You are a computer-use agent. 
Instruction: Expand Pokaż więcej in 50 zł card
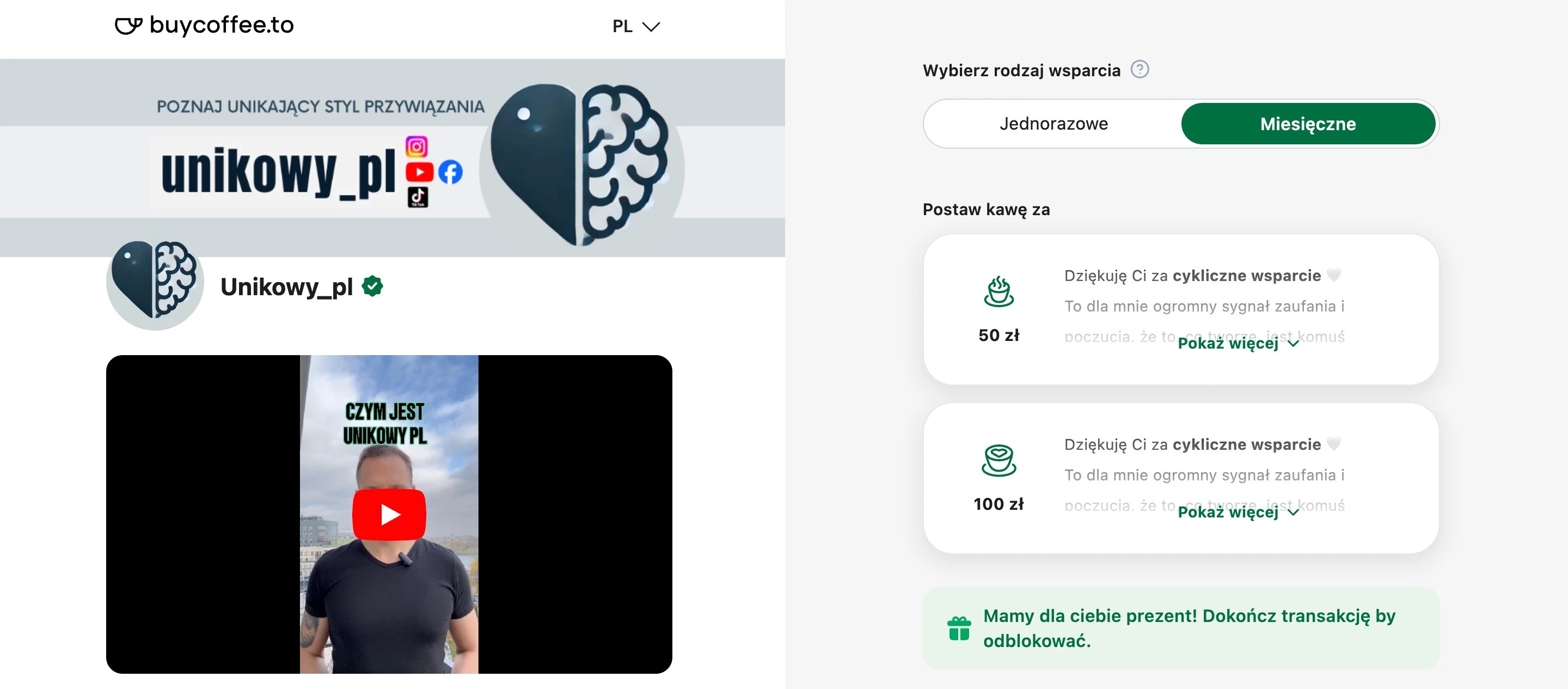click(1238, 343)
